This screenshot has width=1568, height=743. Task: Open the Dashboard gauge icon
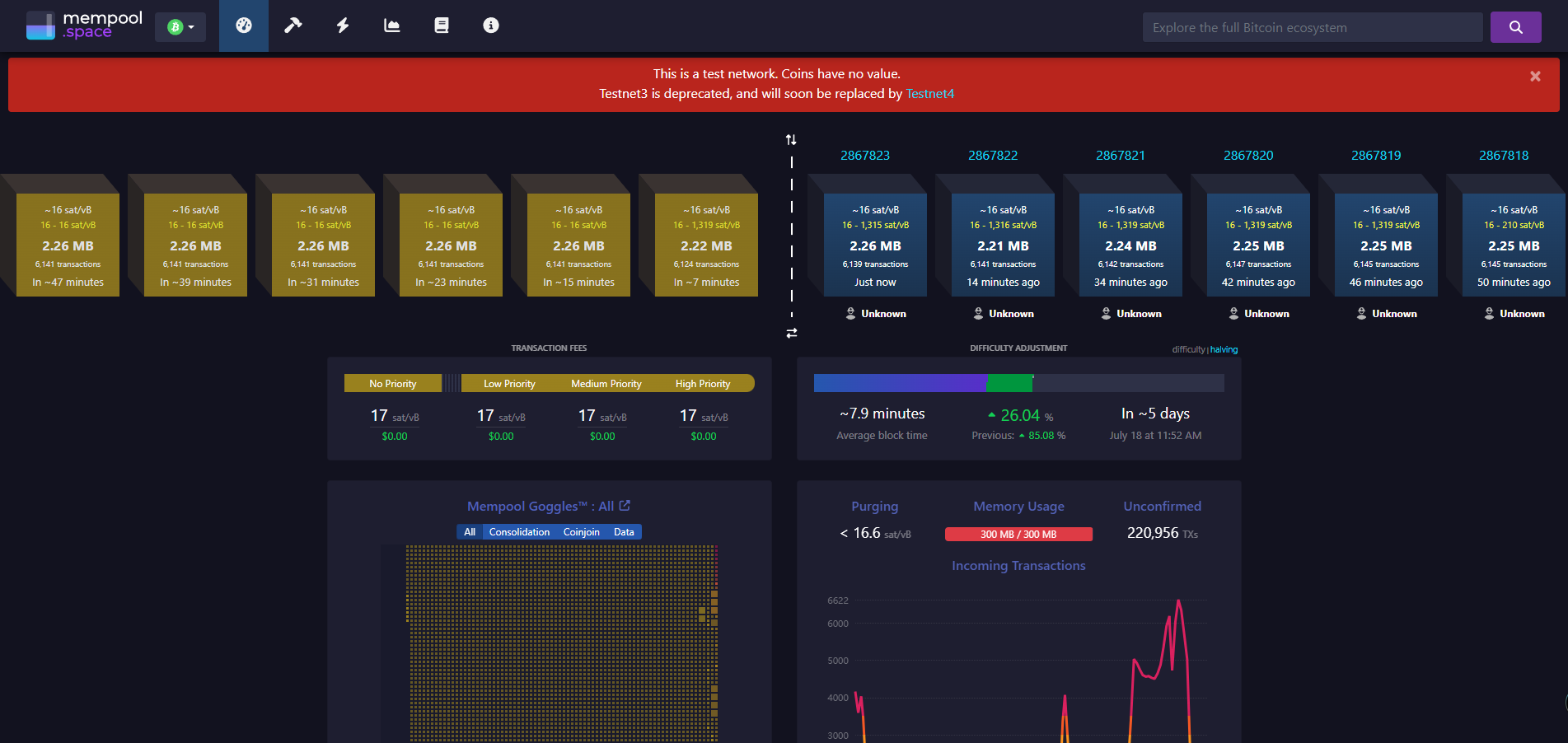coord(244,26)
